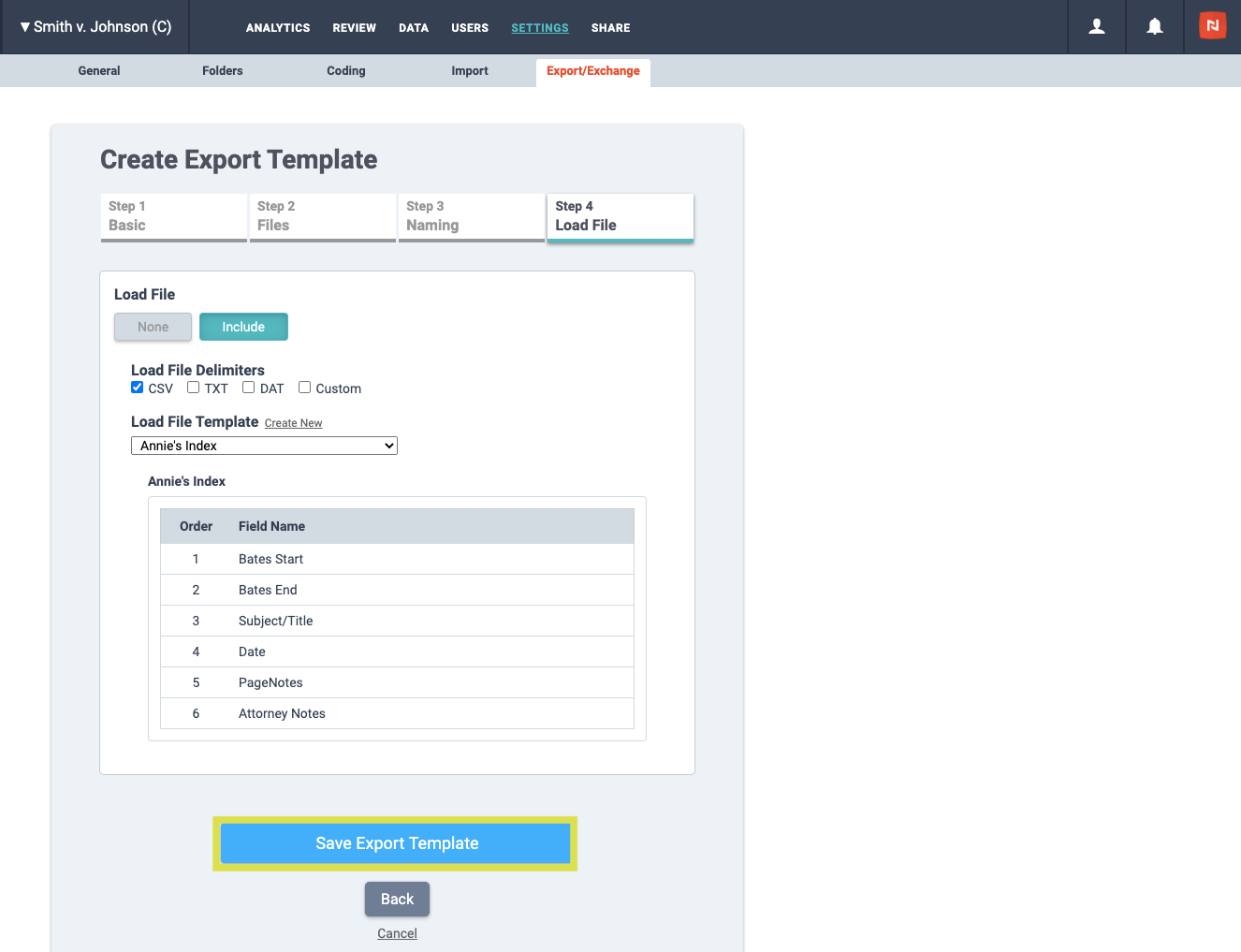Go to Step 1 Basic
1241x952 pixels.
(x=174, y=217)
